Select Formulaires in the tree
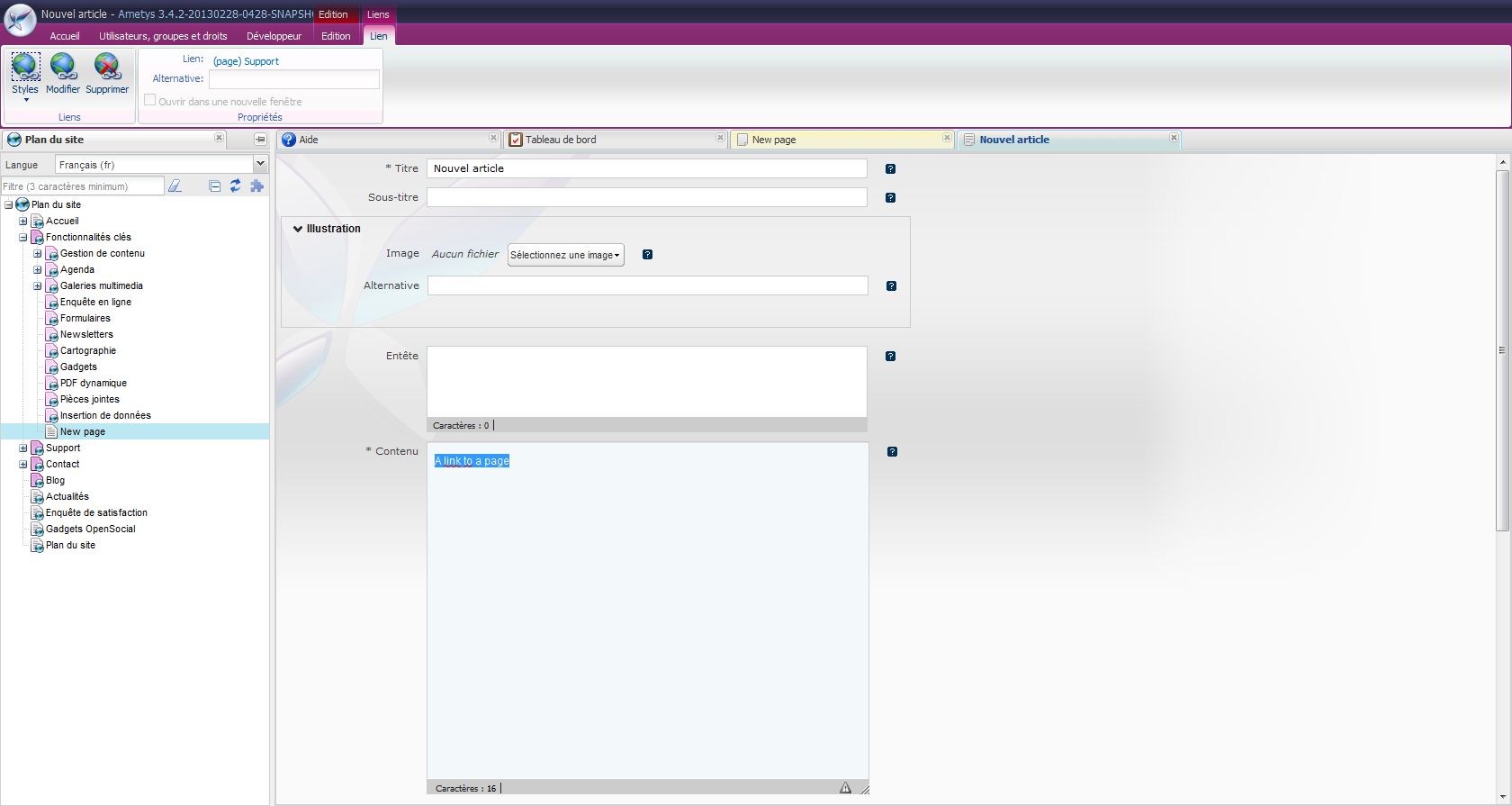1512x806 pixels. click(85, 318)
